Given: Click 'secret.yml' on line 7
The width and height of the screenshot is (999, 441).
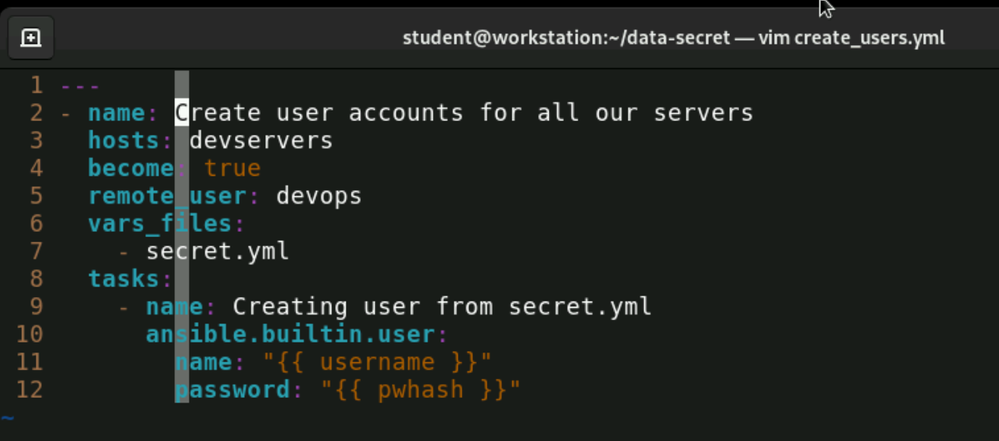Looking at the screenshot, I should (x=218, y=250).
